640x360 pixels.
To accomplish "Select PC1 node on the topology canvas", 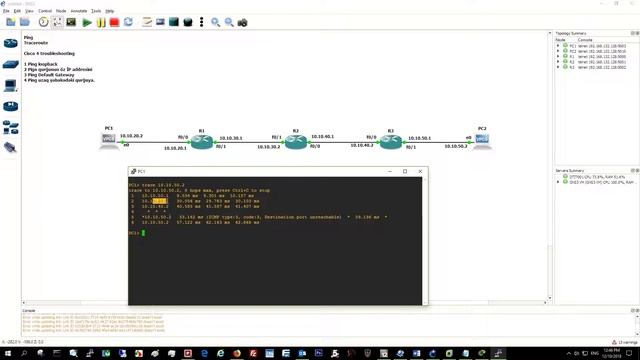I will [x=109, y=140].
